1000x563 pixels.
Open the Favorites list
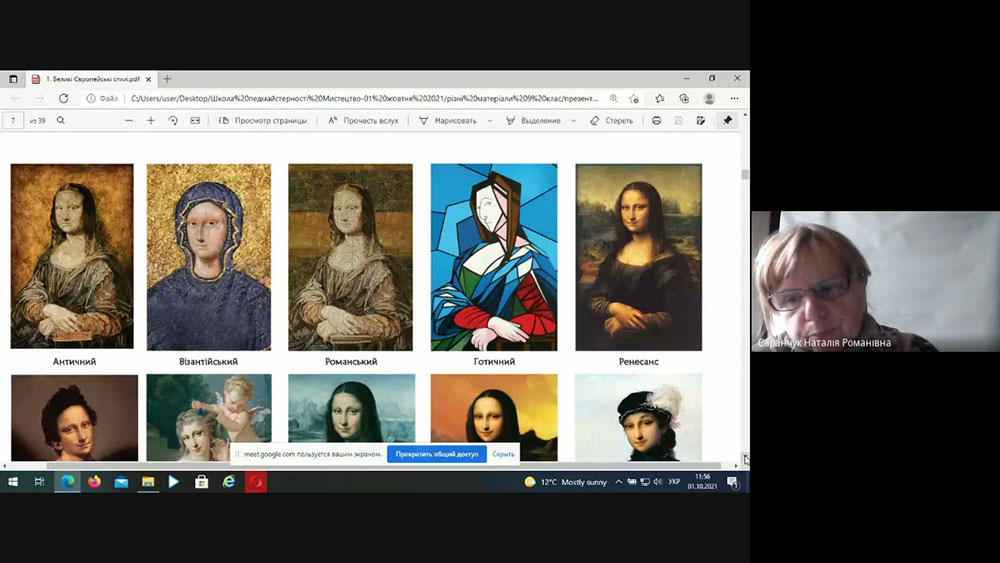click(660, 98)
